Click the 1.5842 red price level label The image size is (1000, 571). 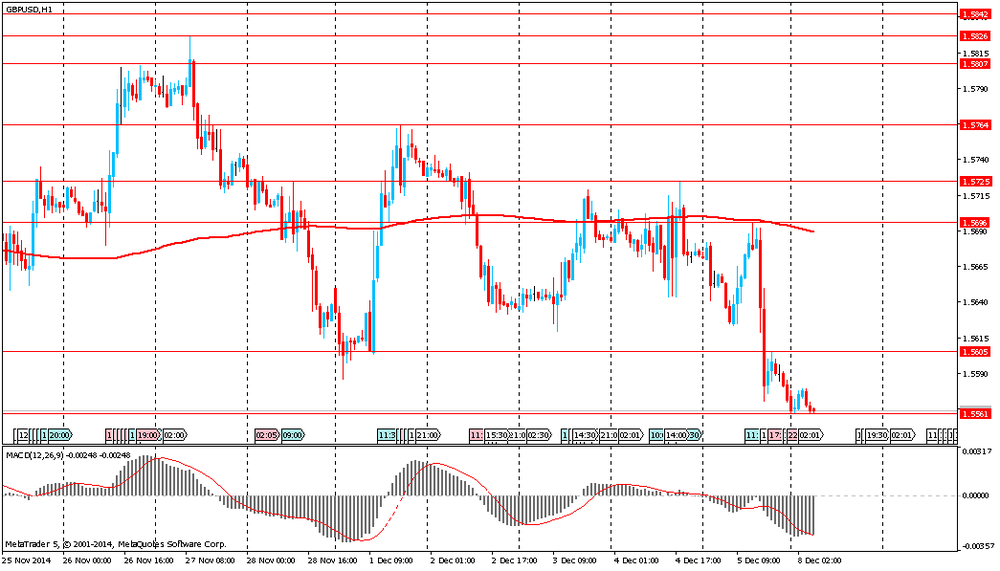tap(975, 14)
